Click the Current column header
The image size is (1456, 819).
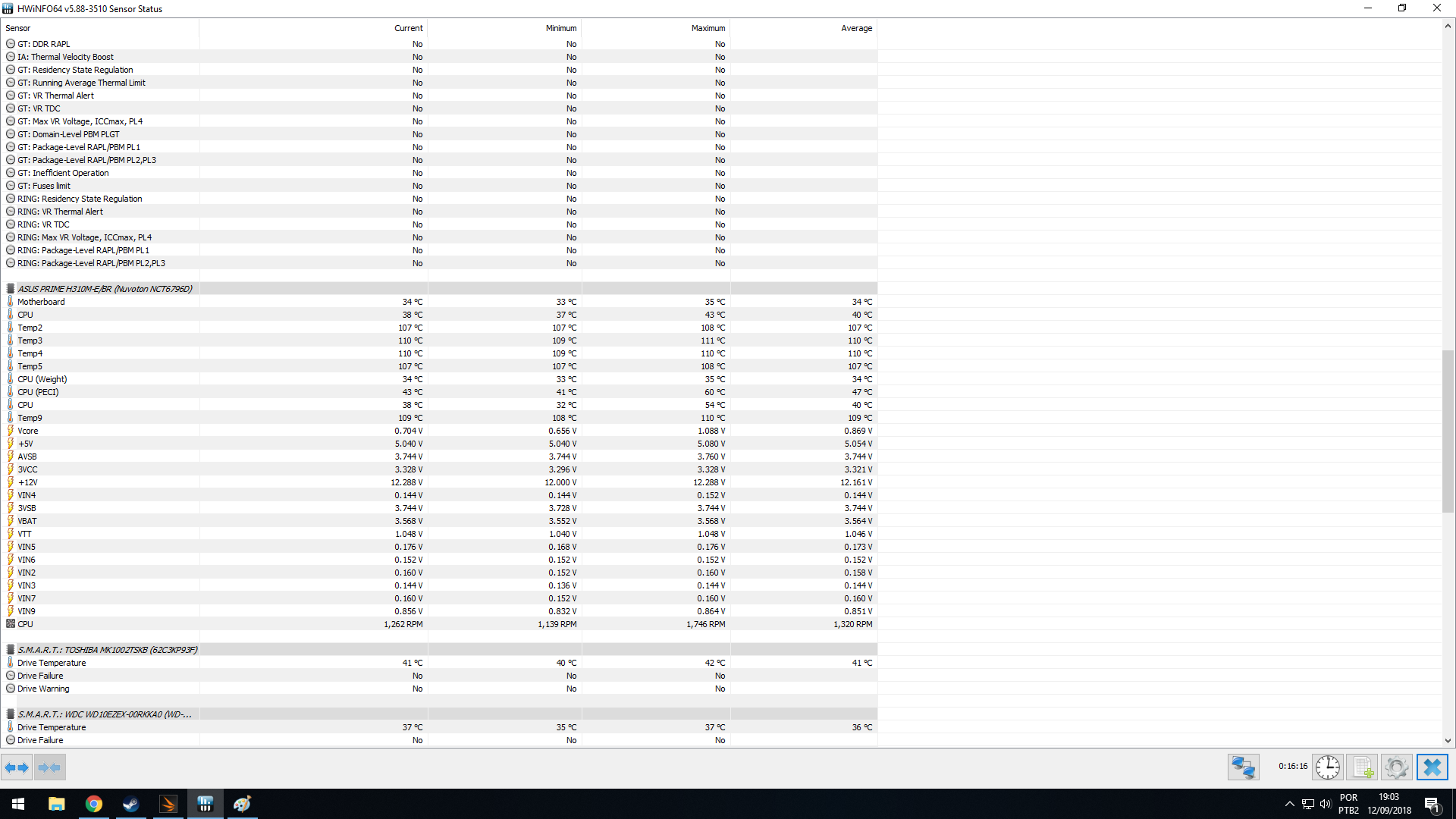click(x=313, y=28)
